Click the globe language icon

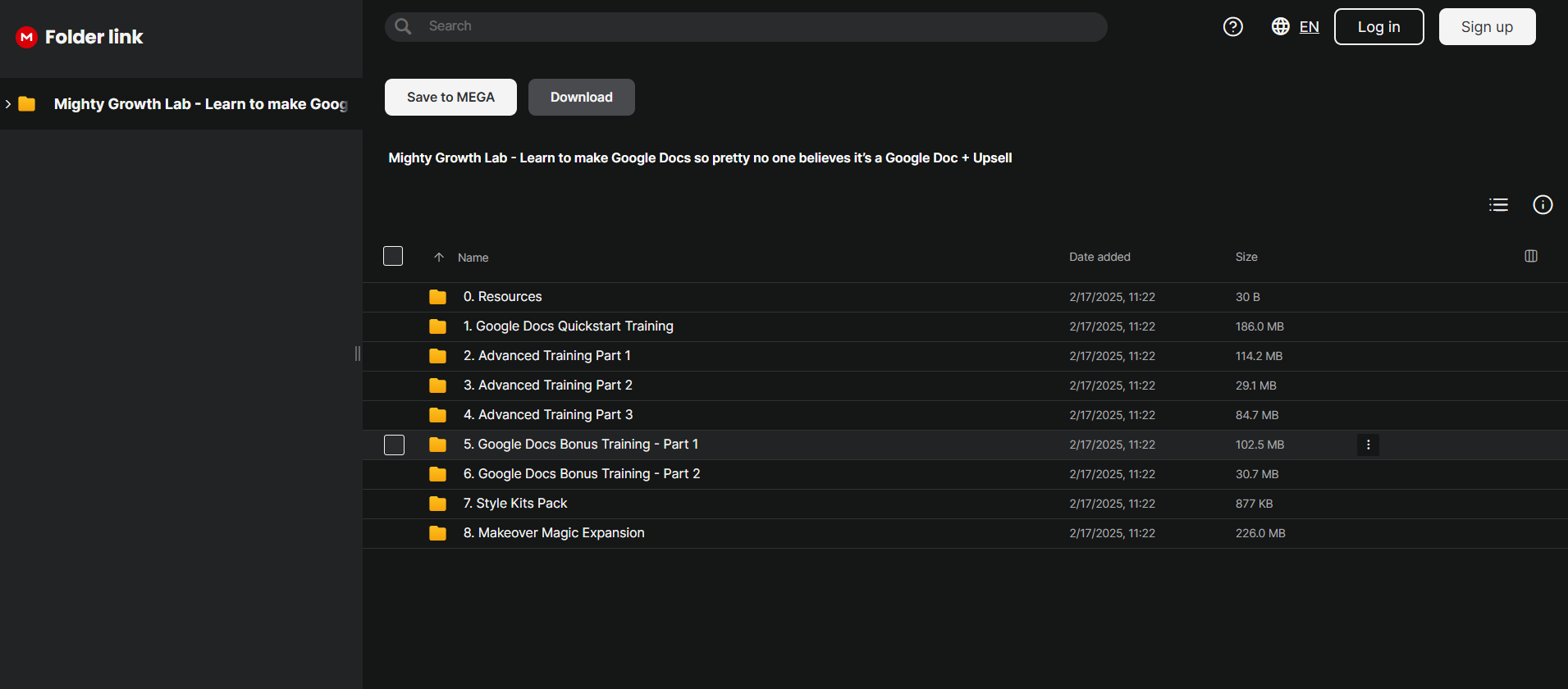pos(1280,26)
